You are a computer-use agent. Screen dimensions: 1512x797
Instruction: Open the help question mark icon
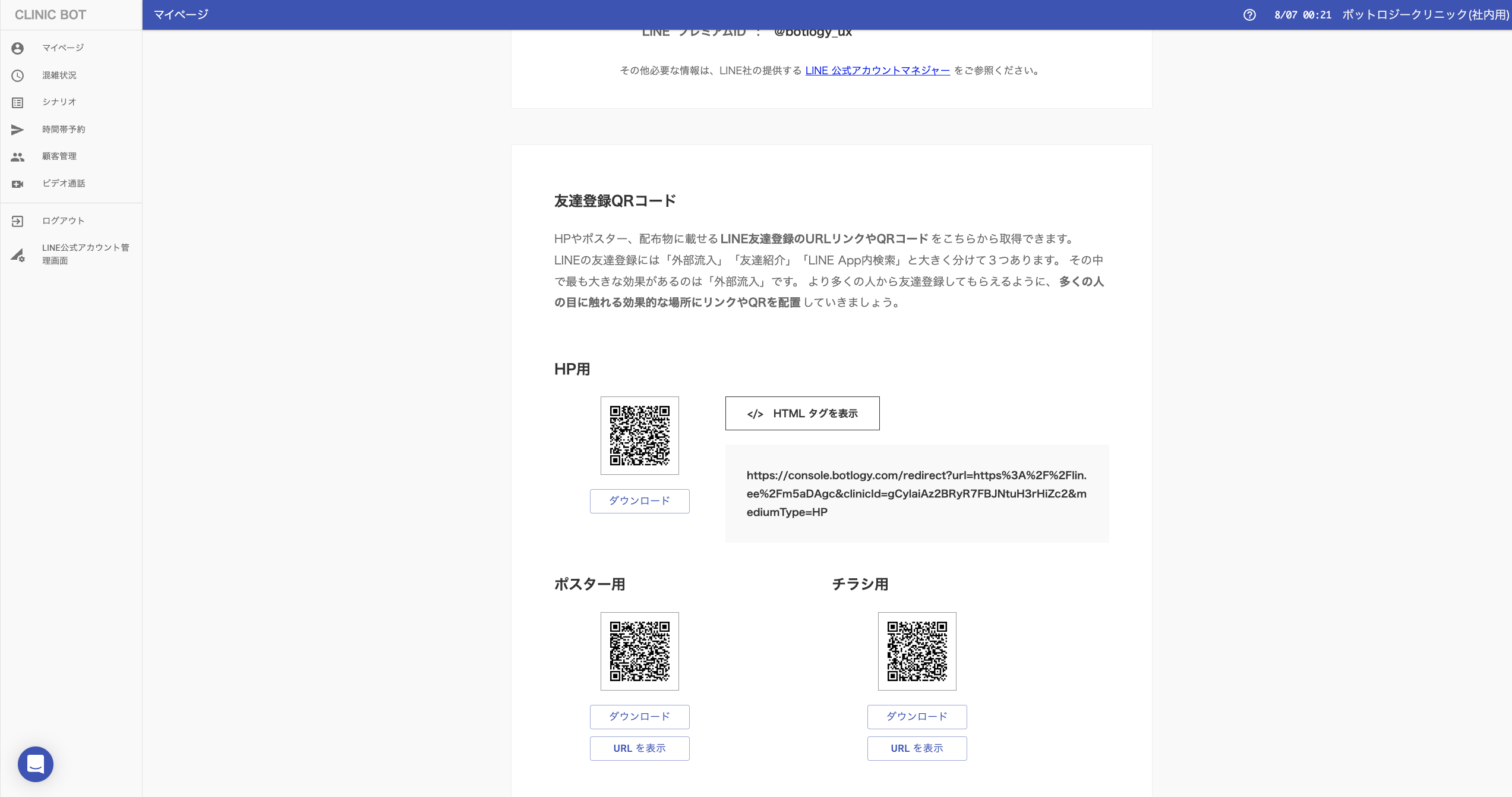click(1249, 15)
